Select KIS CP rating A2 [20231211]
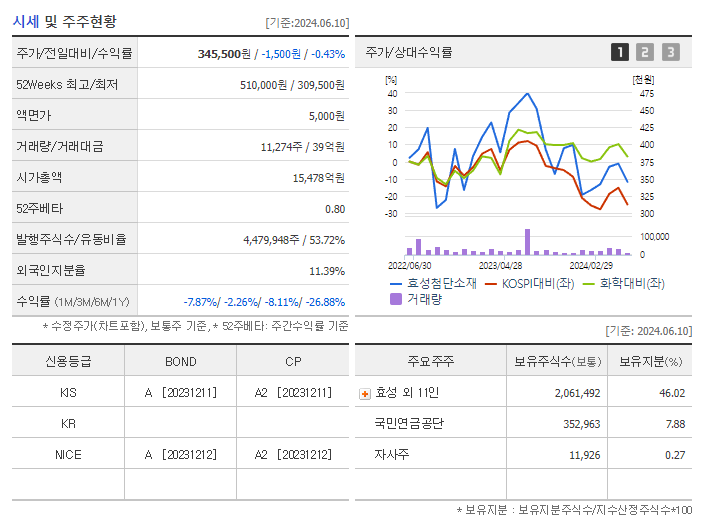This screenshot has width=702, height=525. tap(293, 393)
